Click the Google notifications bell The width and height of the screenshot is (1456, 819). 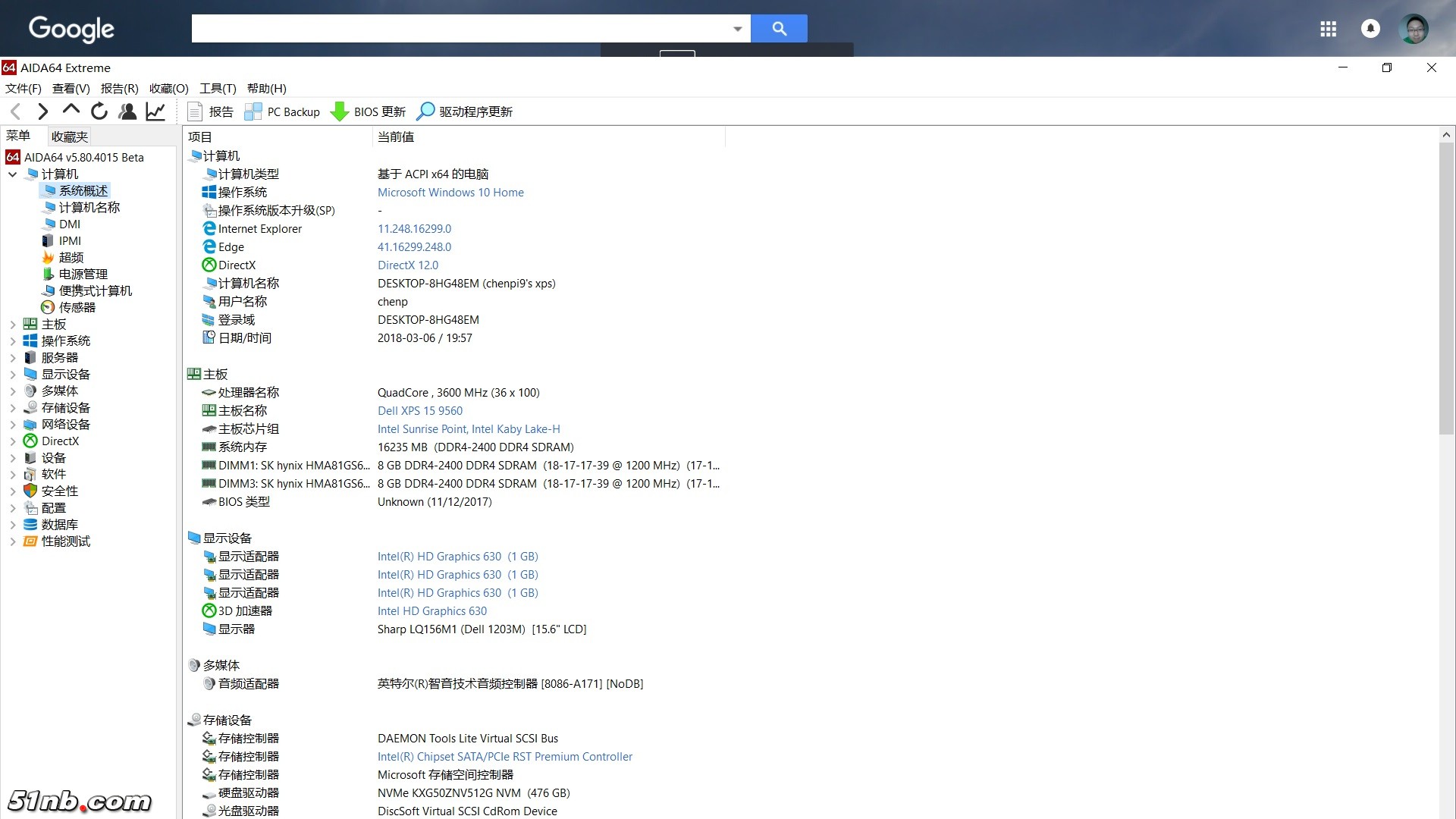[1370, 29]
